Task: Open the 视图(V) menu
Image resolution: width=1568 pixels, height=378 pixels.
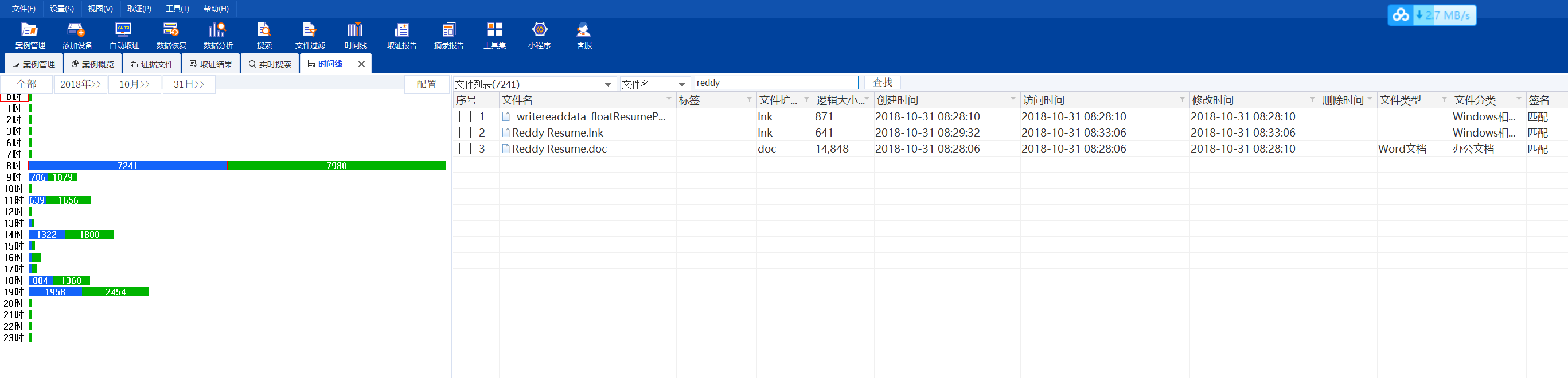Action: (100, 9)
